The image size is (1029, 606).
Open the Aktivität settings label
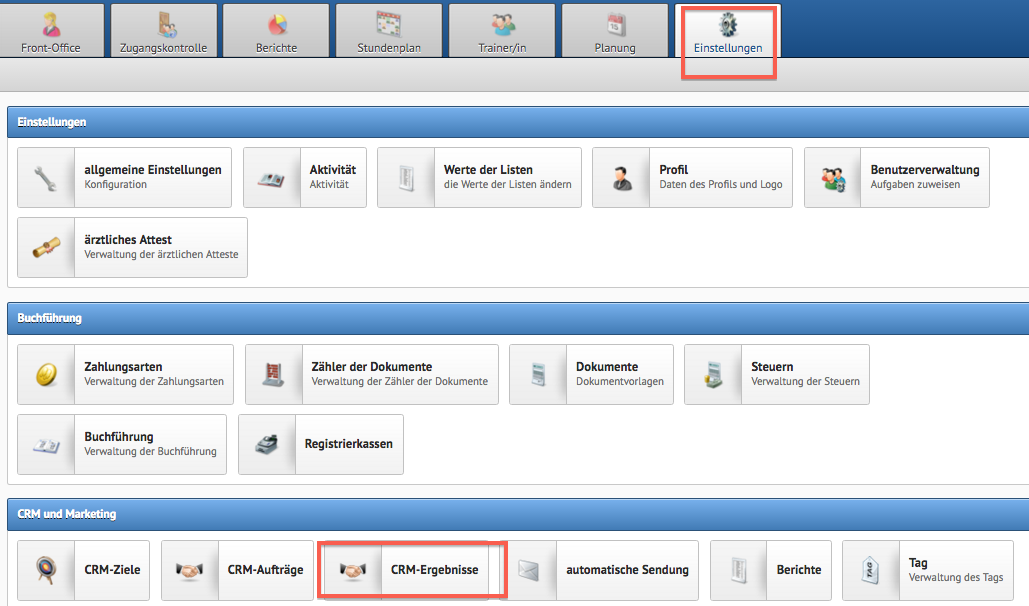pyautogui.click(x=333, y=177)
